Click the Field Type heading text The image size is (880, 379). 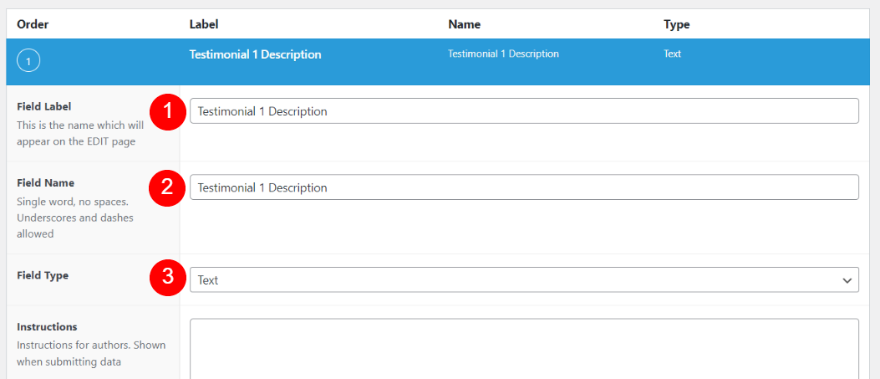43,276
